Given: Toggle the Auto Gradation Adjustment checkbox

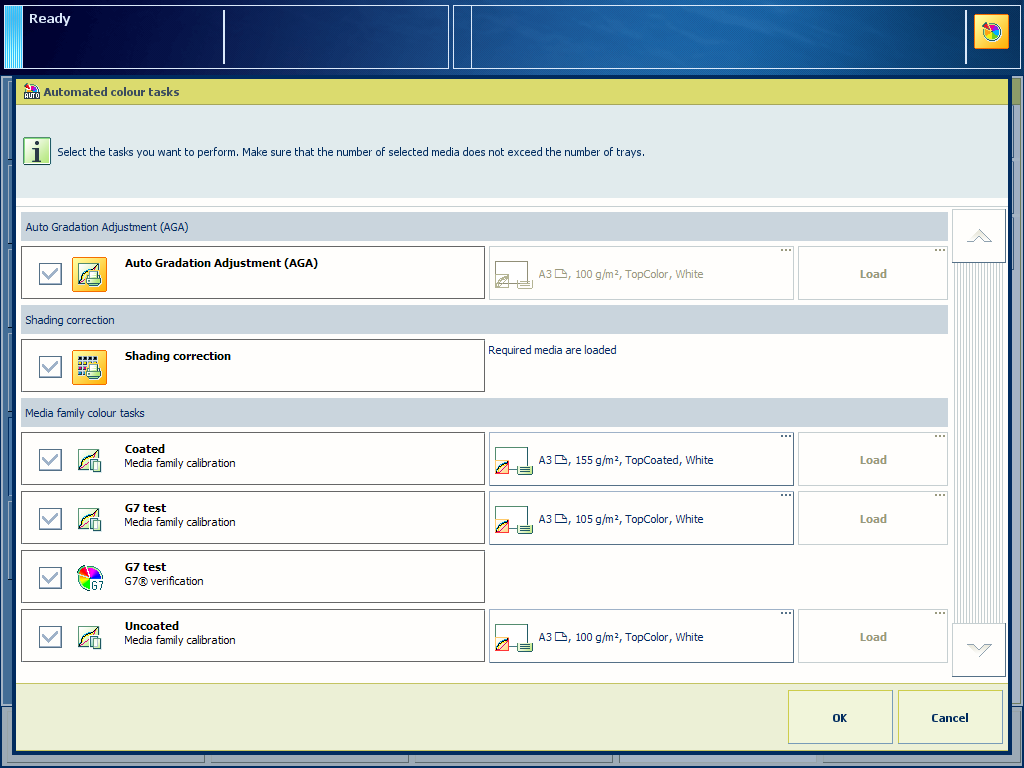Looking at the screenshot, I should pos(50,274).
